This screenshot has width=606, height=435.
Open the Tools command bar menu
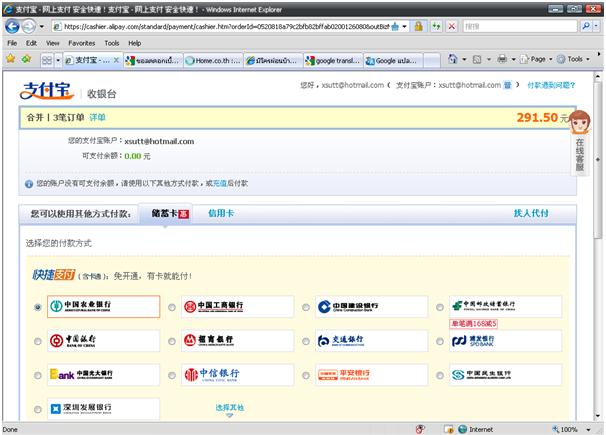574,59
